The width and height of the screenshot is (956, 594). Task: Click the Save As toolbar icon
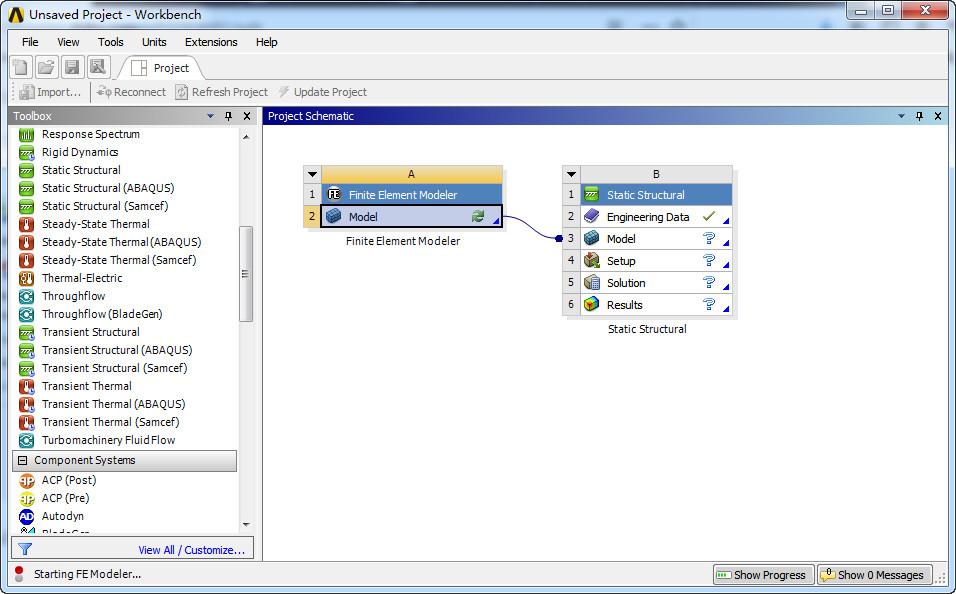click(x=98, y=67)
